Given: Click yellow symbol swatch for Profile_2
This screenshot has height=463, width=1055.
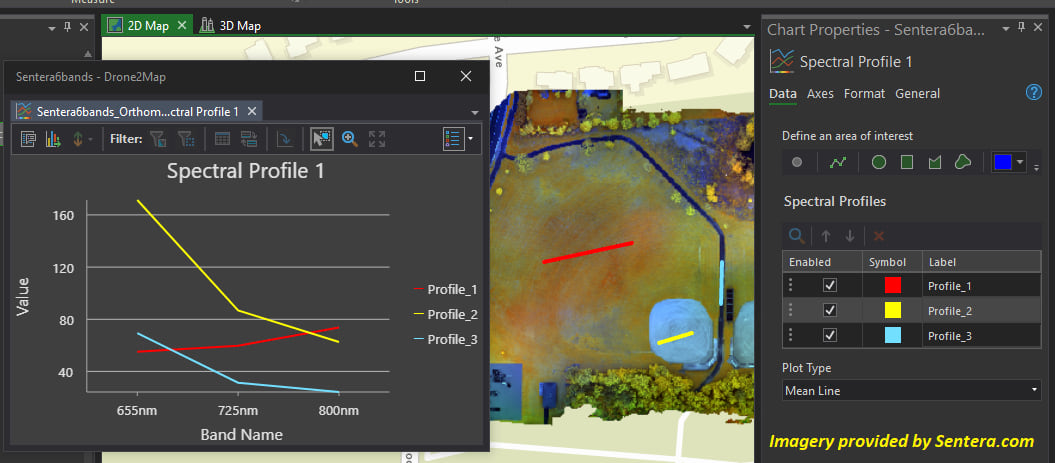Looking at the screenshot, I should click(x=893, y=310).
